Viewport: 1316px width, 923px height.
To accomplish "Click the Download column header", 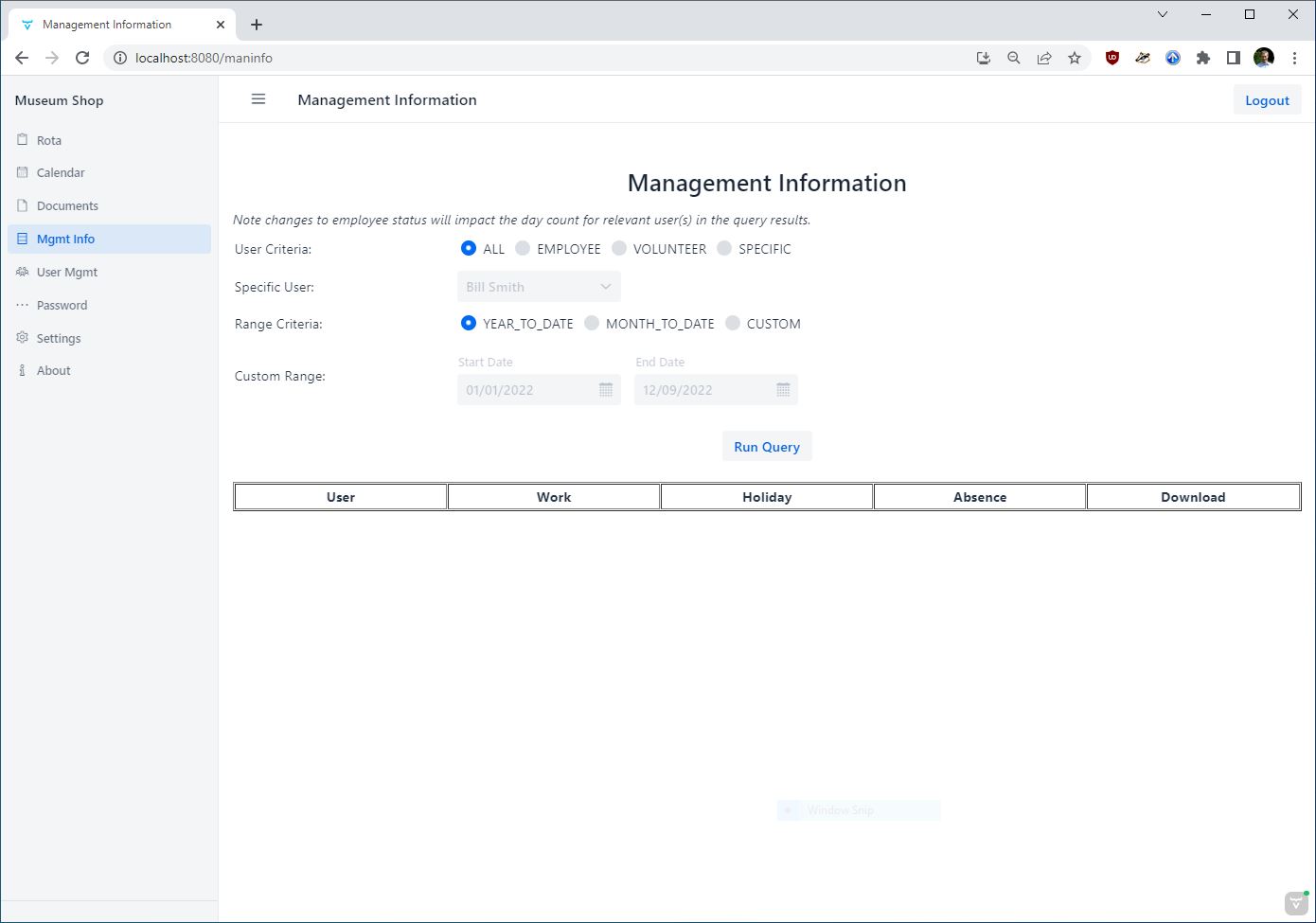I will (x=1193, y=497).
